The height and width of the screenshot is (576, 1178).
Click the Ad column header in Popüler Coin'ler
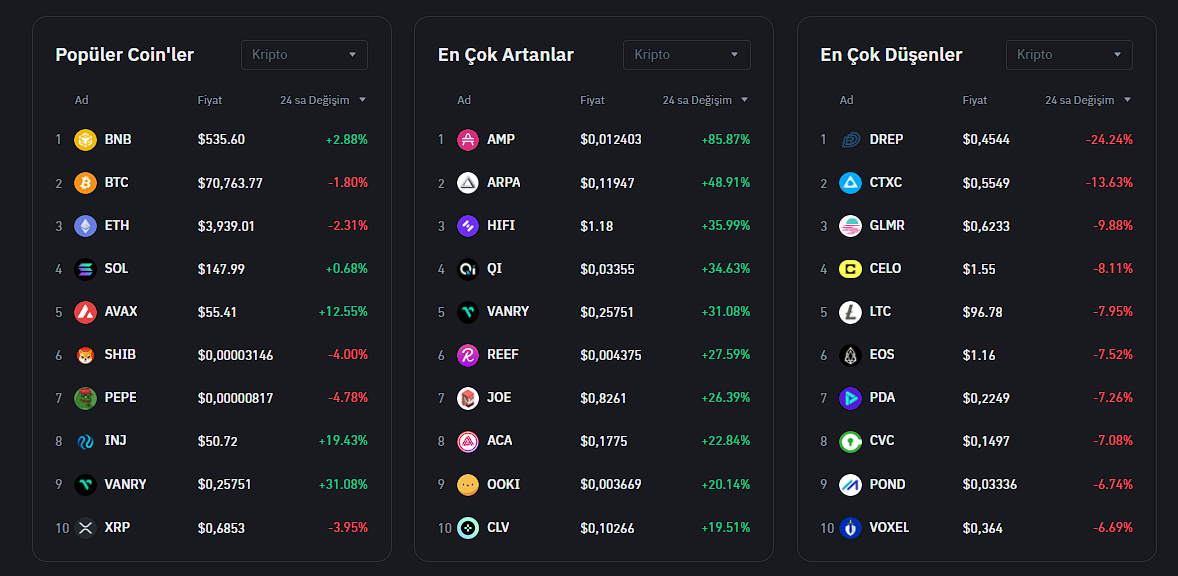[82, 100]
